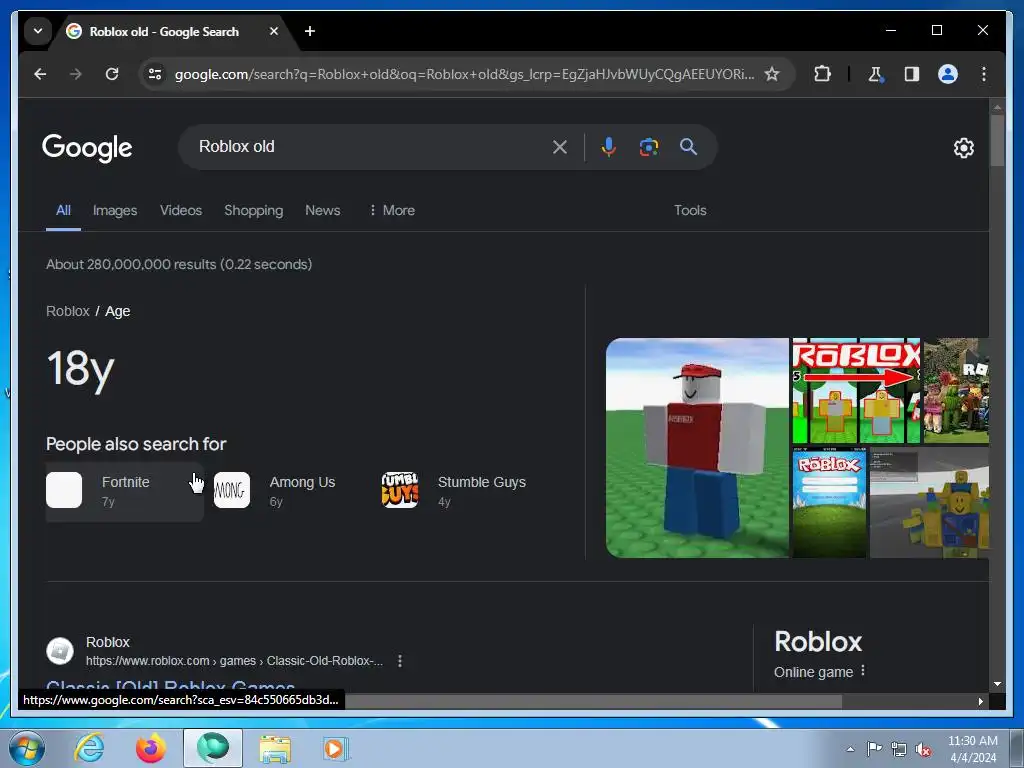
Task: Go back to the previous page
Action: [x=40, y=74]
